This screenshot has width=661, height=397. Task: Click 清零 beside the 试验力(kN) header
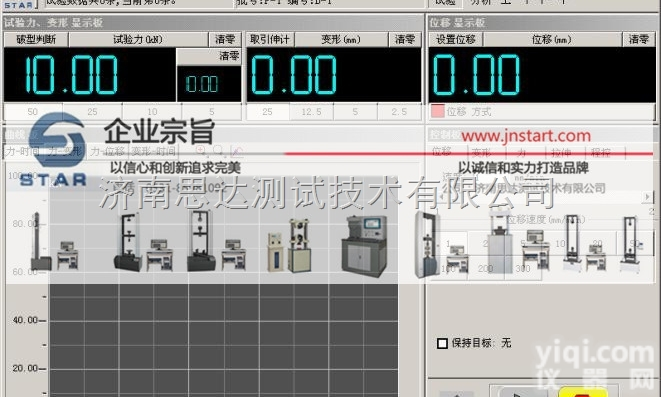pos(225,40)
